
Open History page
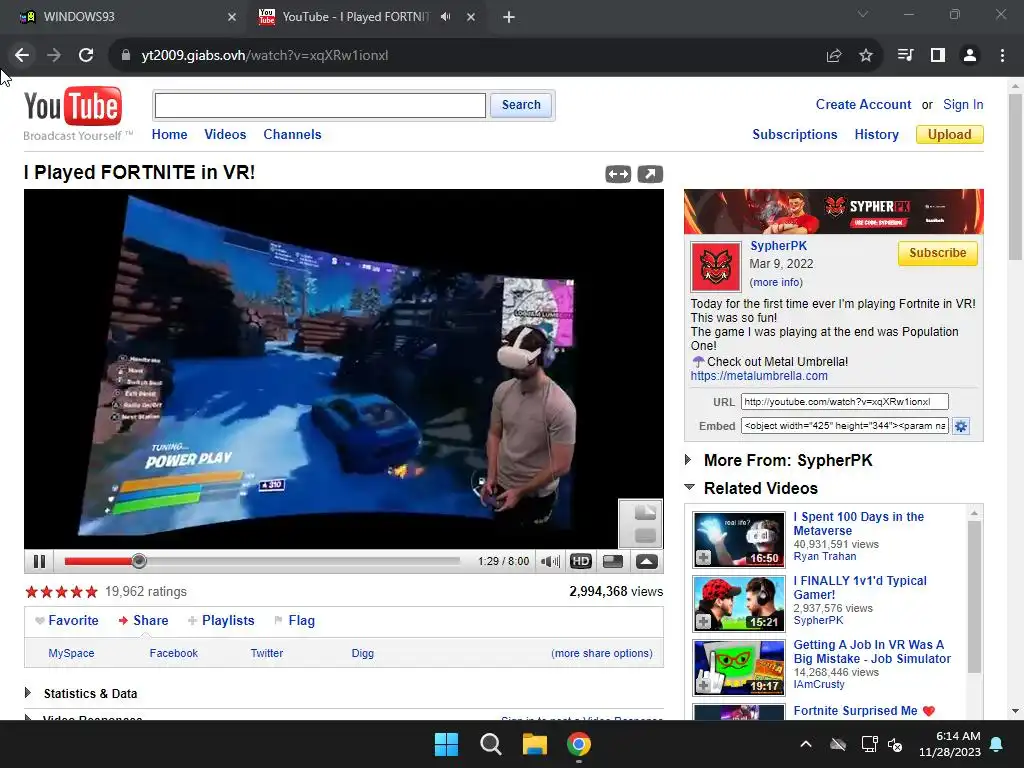pos(876,135)
